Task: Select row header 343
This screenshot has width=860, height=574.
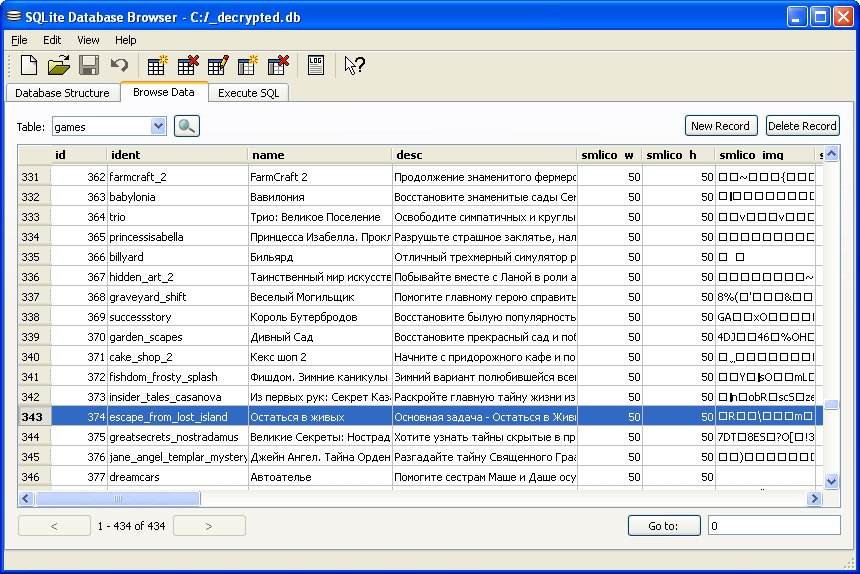Action: [x=35, y=417]
